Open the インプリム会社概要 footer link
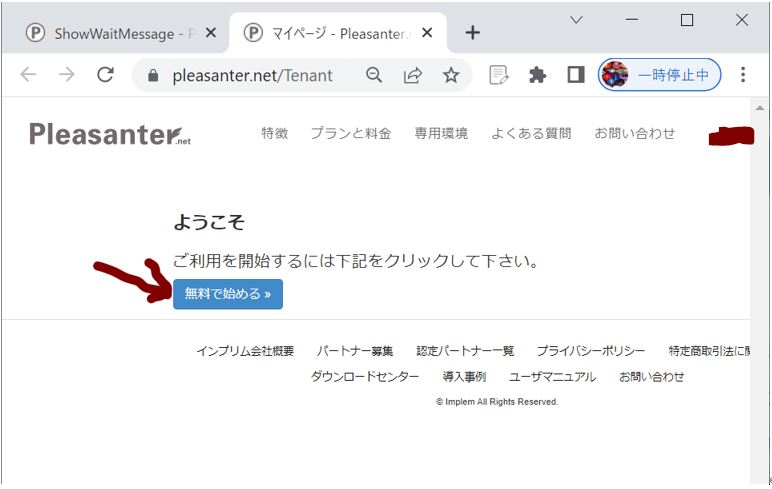Image resolution: width=772 pixels, height=489 pixels. (x=245, y=351)
